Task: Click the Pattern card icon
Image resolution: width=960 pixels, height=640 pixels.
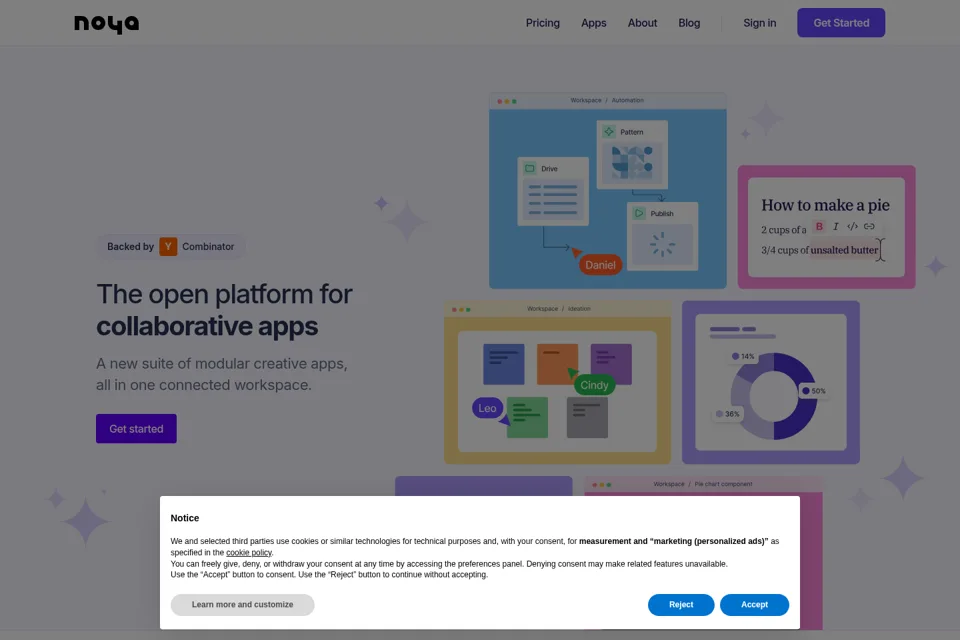Action: (x=609, y=132)
